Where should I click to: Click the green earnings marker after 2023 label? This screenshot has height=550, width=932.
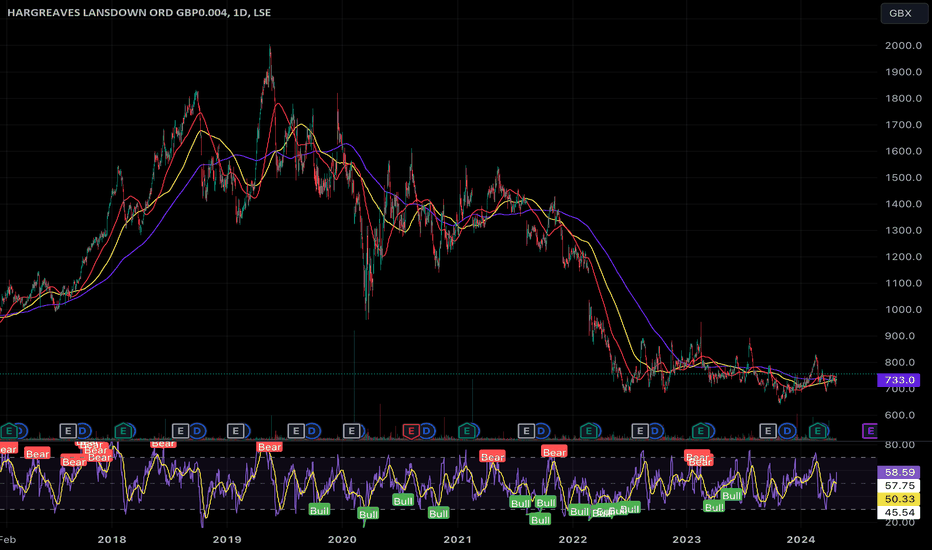click(701, 430)
